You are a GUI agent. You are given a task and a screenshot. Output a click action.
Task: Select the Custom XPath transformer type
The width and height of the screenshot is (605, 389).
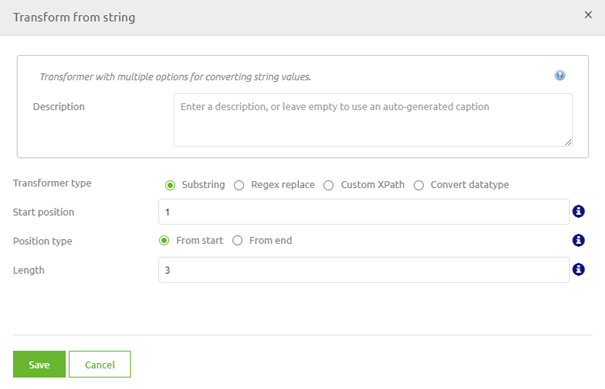click(328, 185)
